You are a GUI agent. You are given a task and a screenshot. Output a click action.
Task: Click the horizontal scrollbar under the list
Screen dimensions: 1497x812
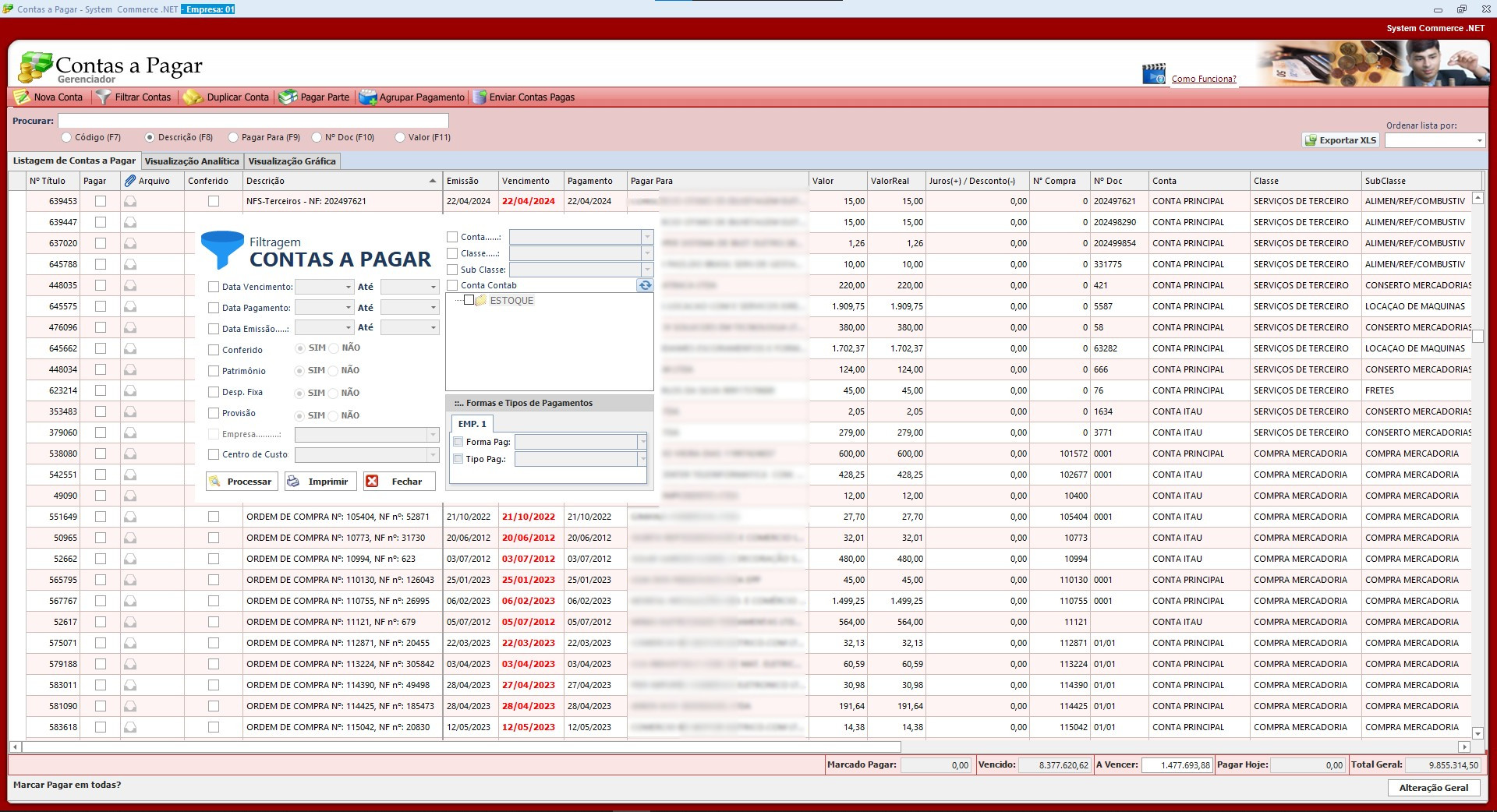coord(468,747)
